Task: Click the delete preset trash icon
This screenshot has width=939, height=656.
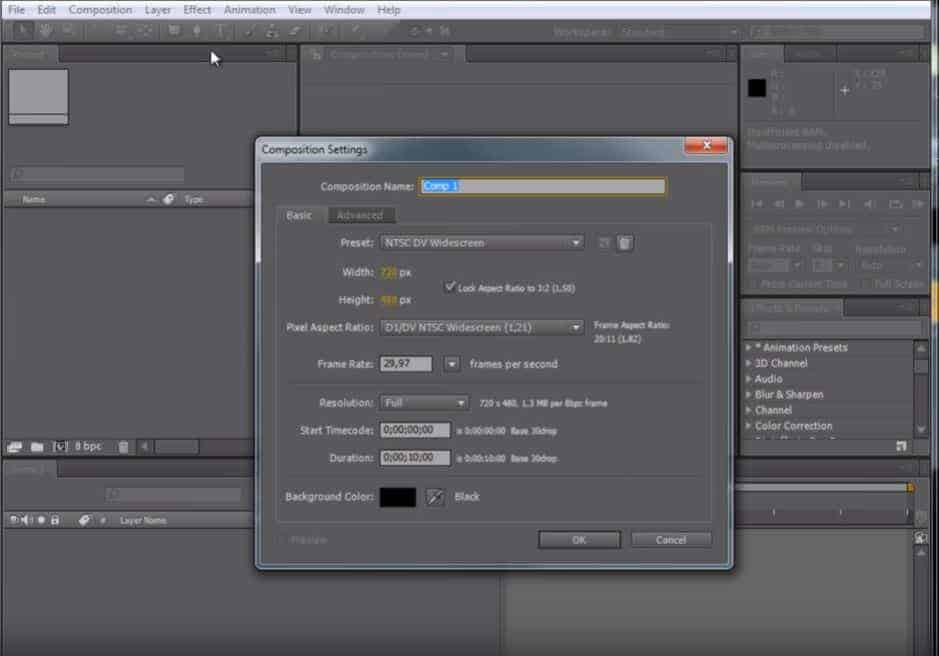Action: [625, 243]
